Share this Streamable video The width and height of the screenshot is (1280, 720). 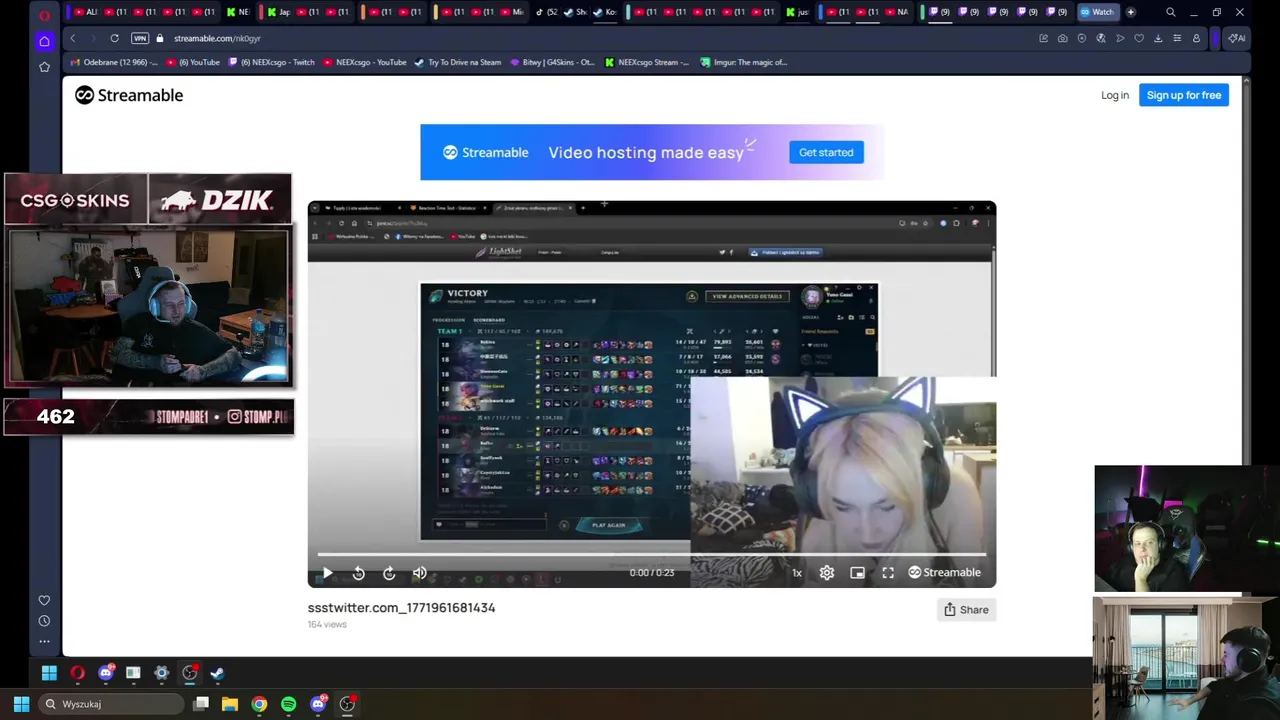(966, 609)
